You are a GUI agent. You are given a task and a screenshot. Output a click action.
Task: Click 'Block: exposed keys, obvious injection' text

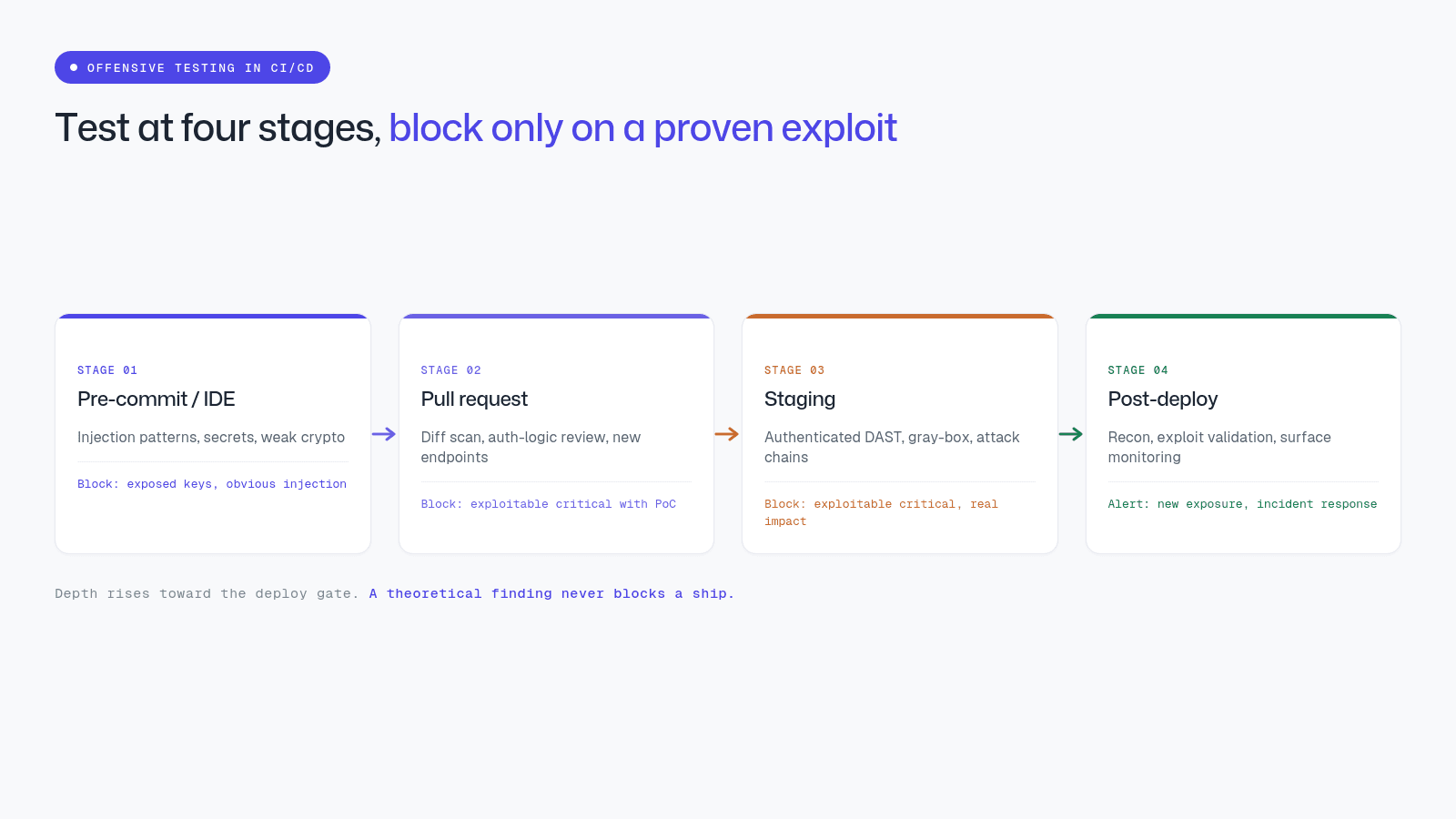click(212, 484)
